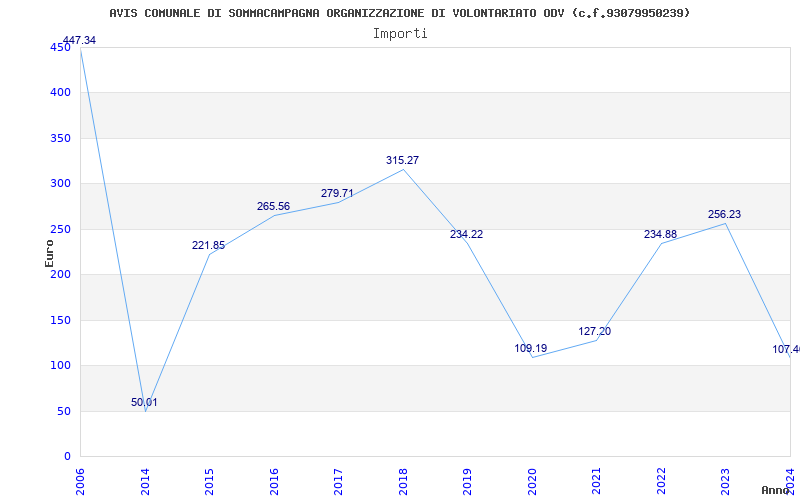Select the 300 y-axis tick label

61,184
